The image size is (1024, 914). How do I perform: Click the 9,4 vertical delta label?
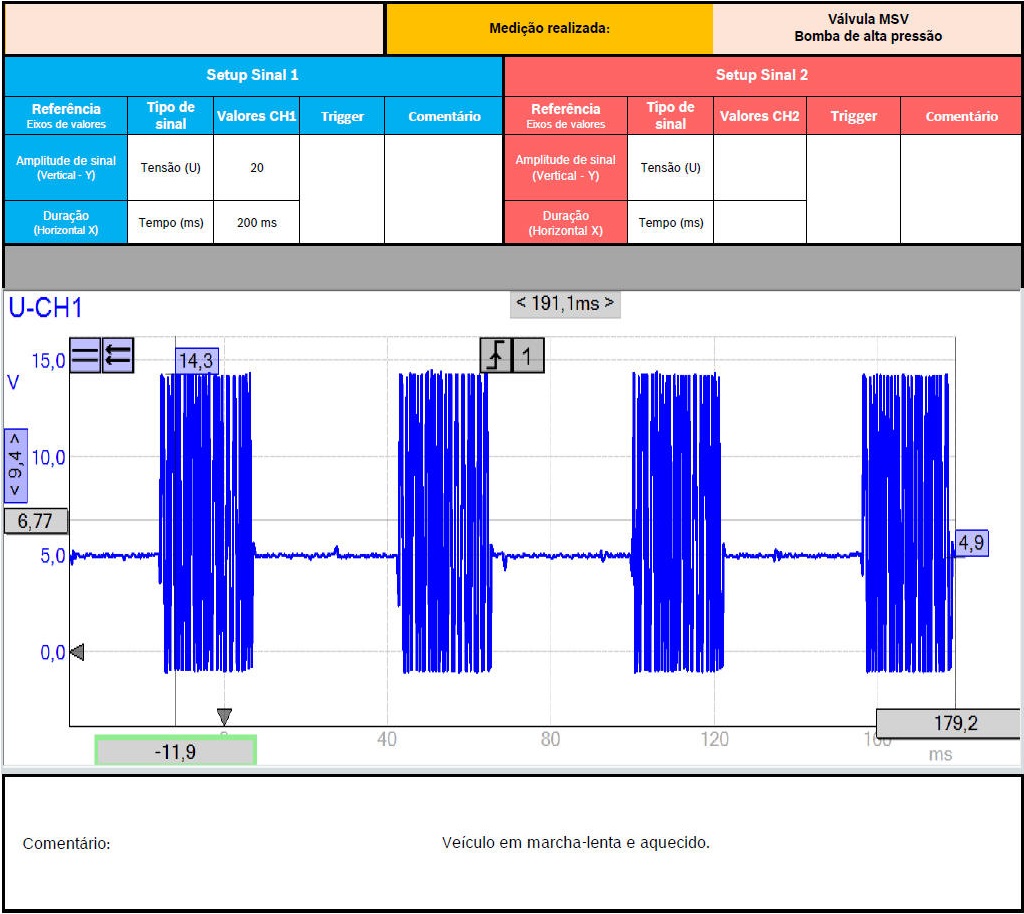[x=16, y=466]
